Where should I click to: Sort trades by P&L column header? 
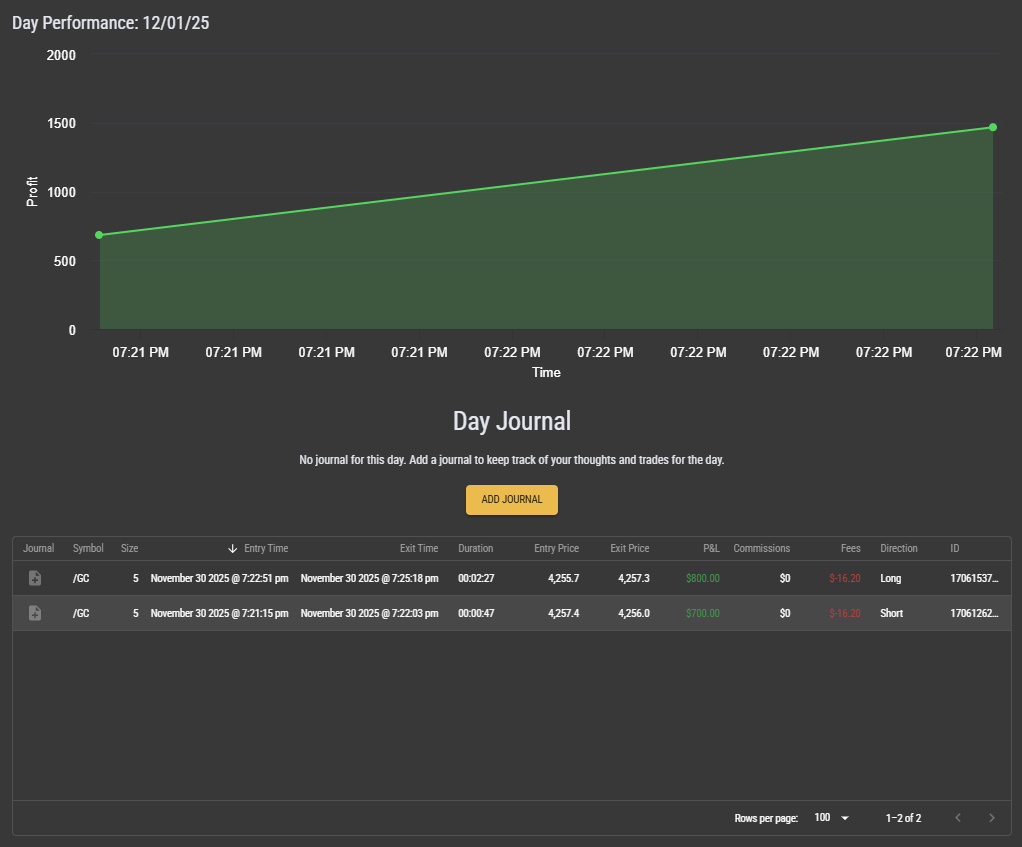point(711,548)
